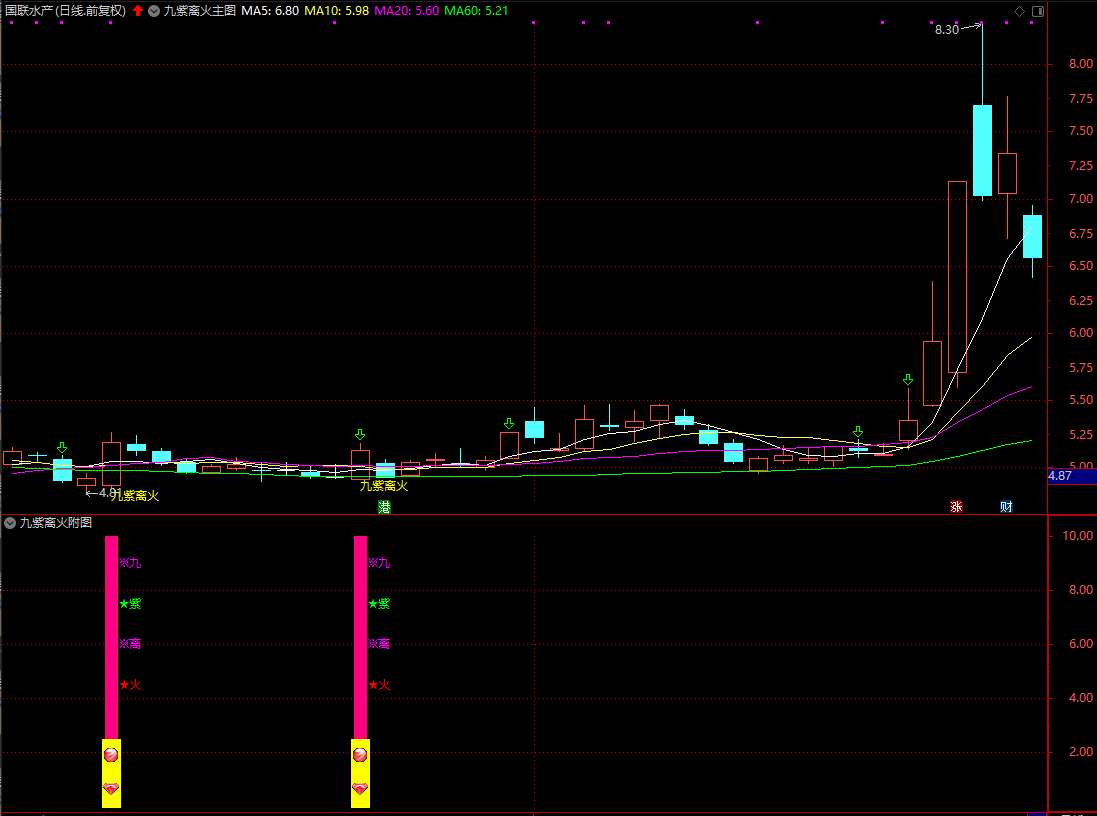Screen dimensions: 1097x816
Task: Click the ※九 label beside the right pink bar
Action: point(379,563)
